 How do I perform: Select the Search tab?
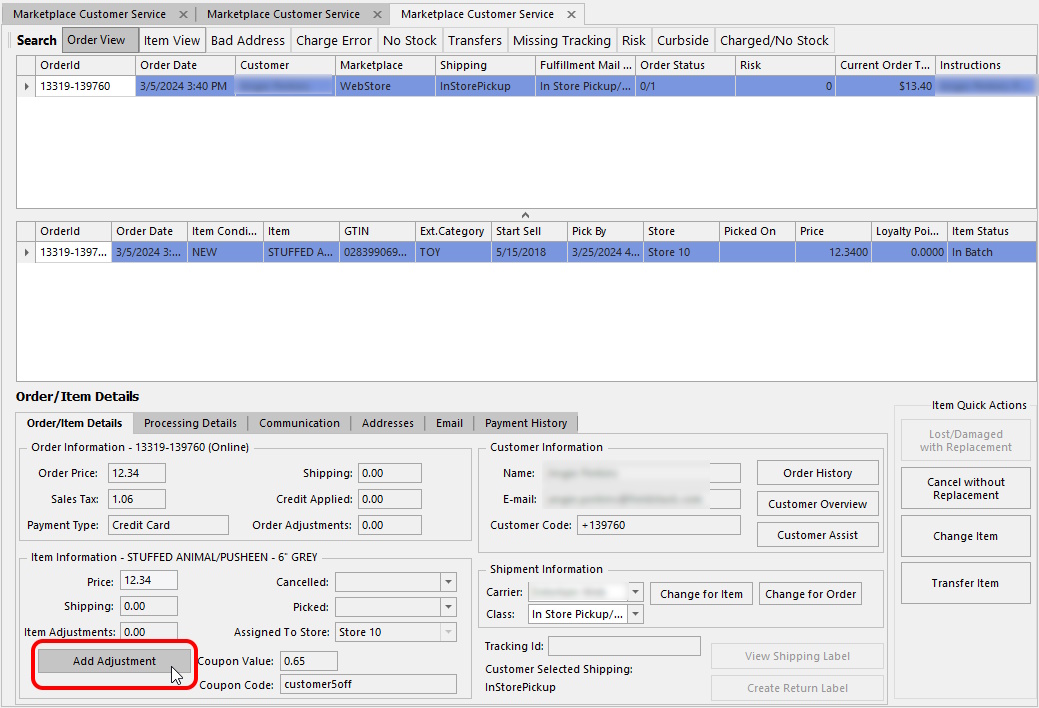point(36,40)
